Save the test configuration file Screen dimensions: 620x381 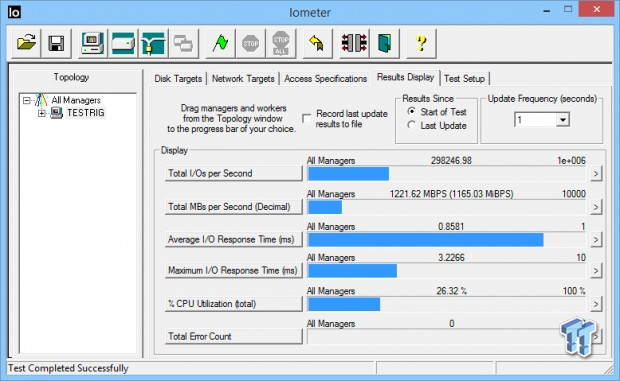click(56, 43)
